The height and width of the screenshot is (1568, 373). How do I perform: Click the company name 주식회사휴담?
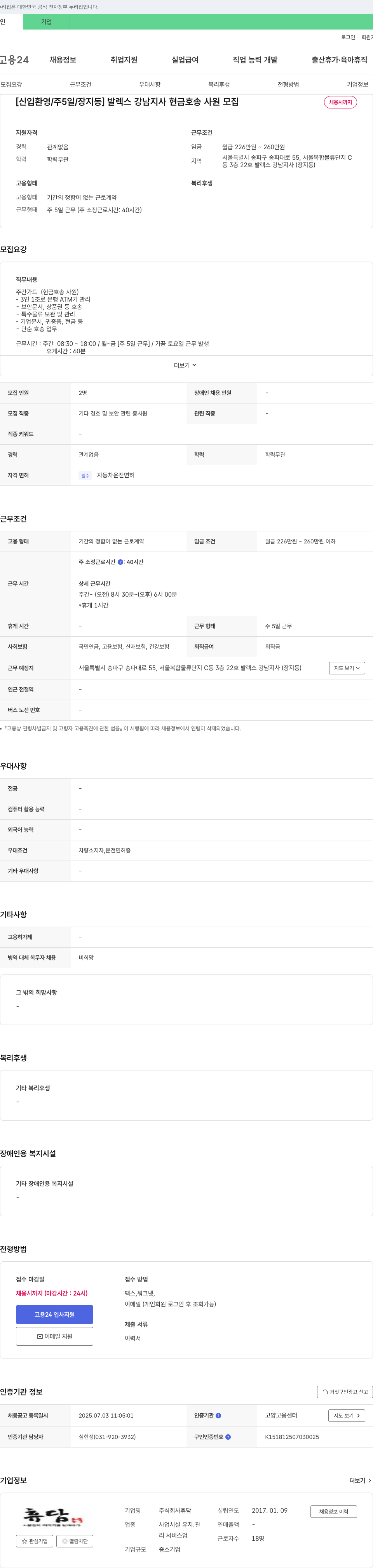coord(174,1511)
